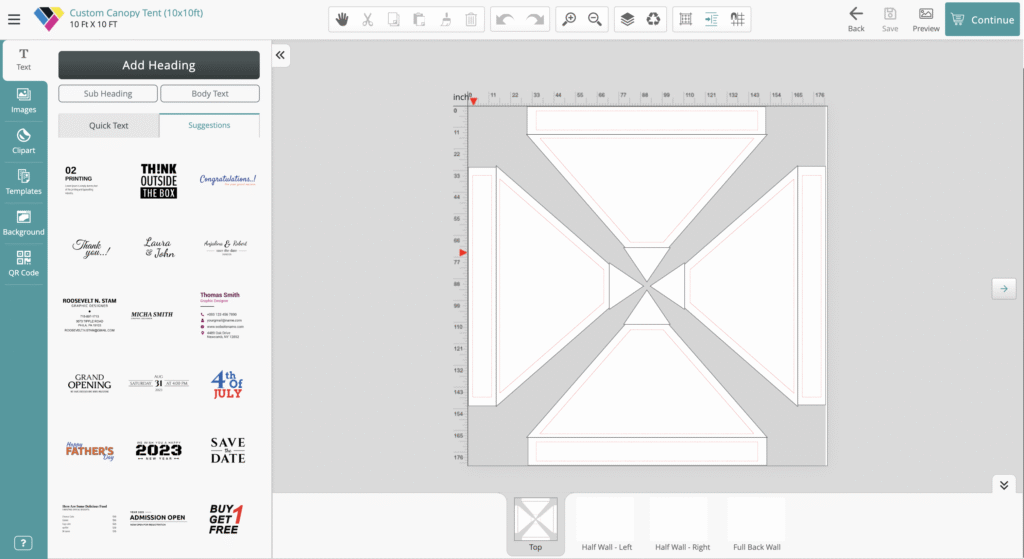Image resolution: width=1024 pixels, height=559 pixels.
Task: Open the Clipart panel
Action: point(23,141)
